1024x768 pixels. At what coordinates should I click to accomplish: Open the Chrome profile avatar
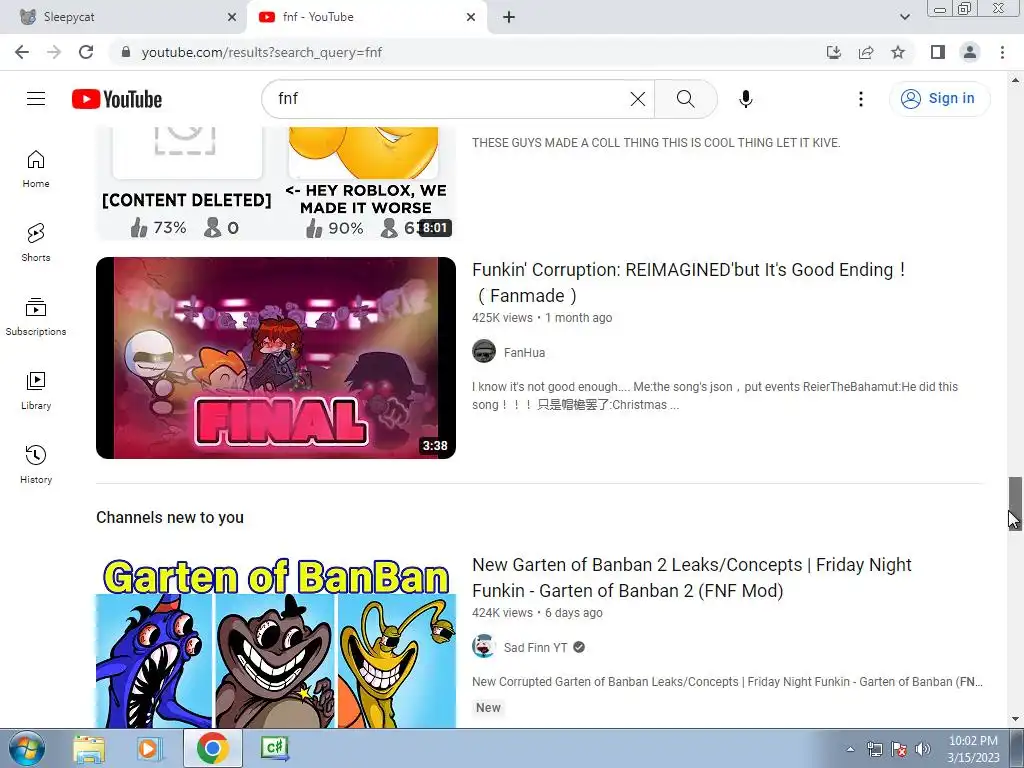[970, 52]
